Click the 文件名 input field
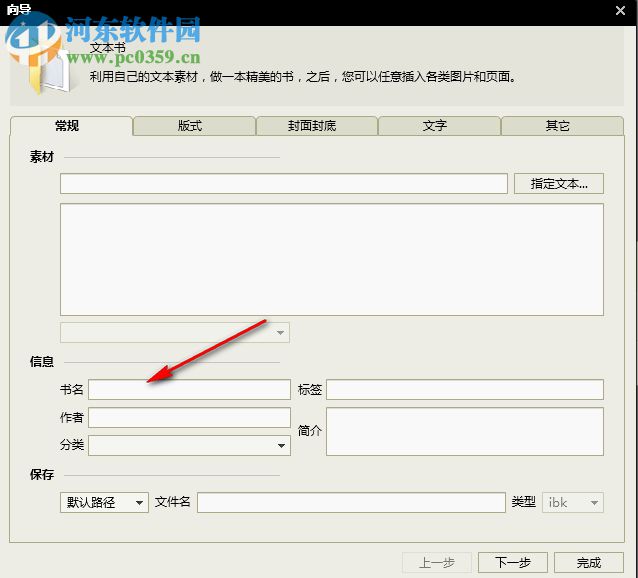638x578 pixels. (x=352, y=502)
